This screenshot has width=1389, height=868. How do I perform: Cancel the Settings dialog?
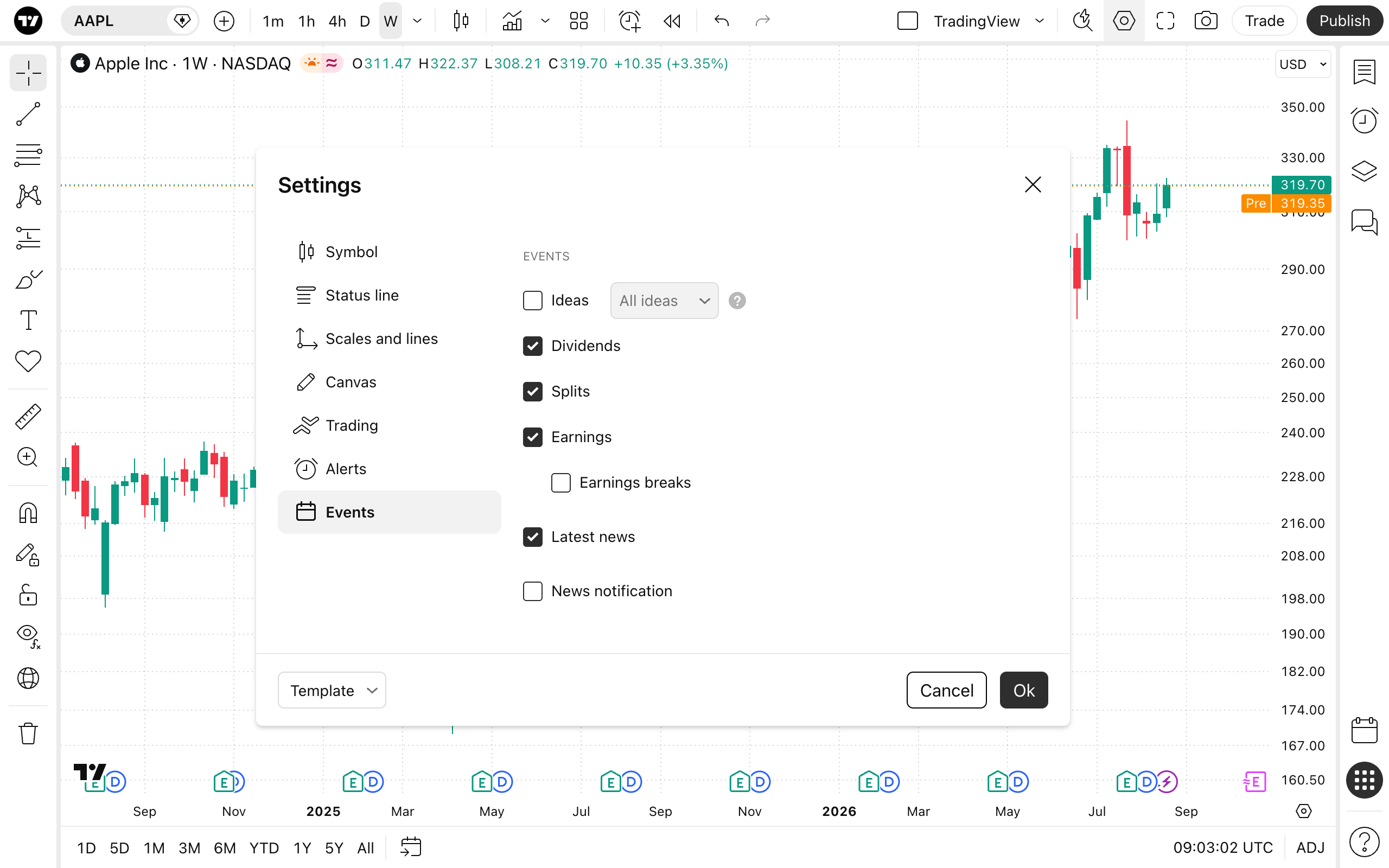tap(946, 690)
